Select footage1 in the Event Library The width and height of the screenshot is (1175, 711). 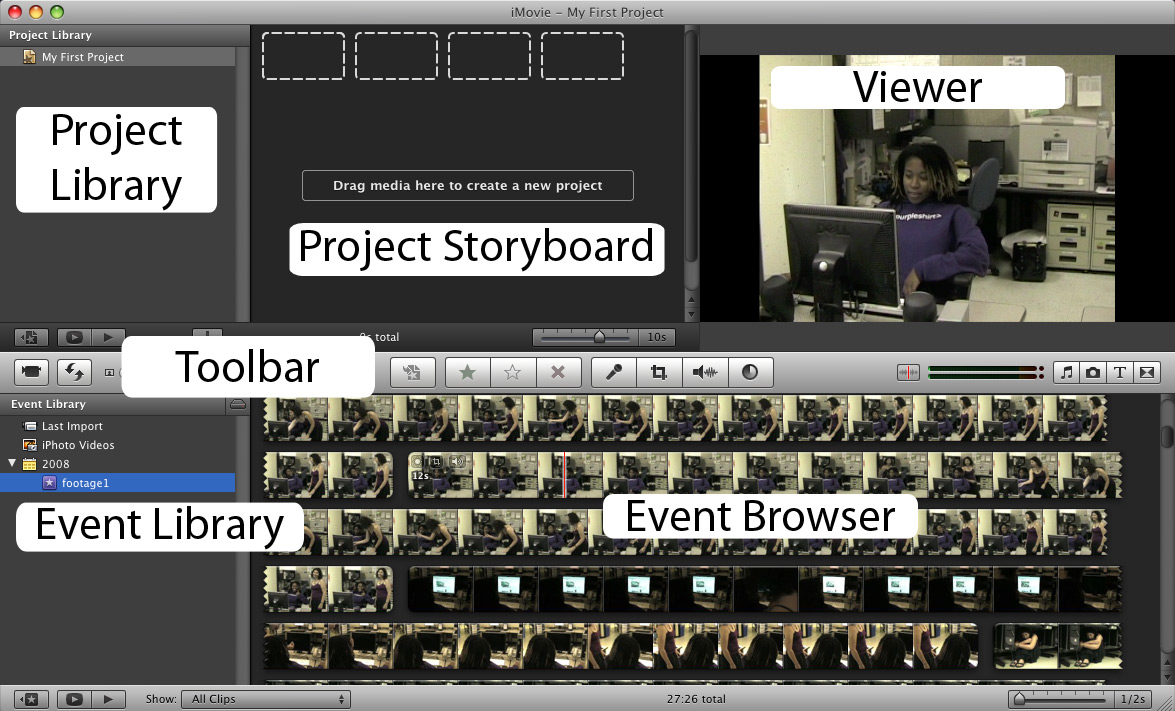coord(85,483)
